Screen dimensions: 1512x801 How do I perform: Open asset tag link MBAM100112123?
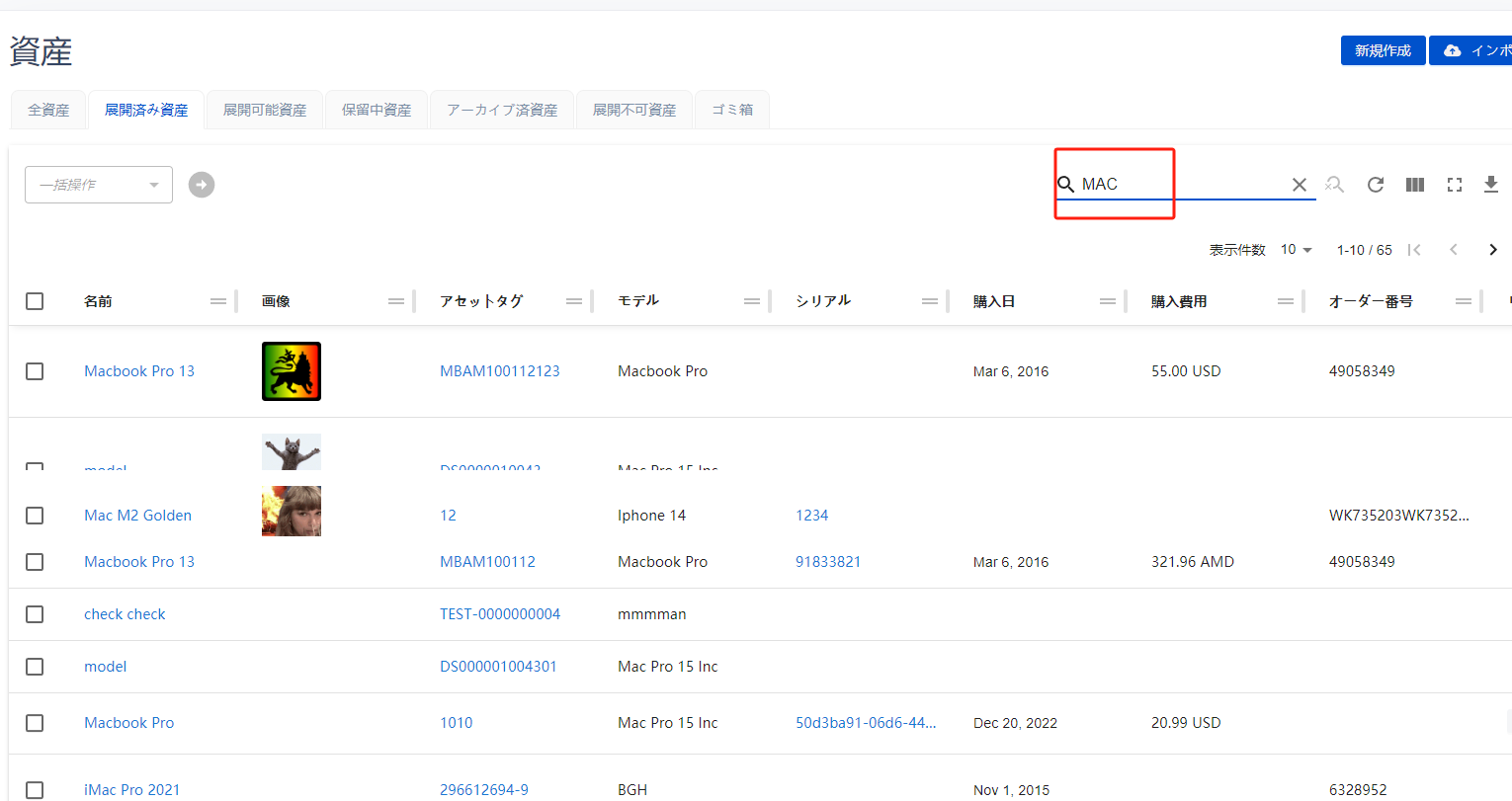pos(499,371)
